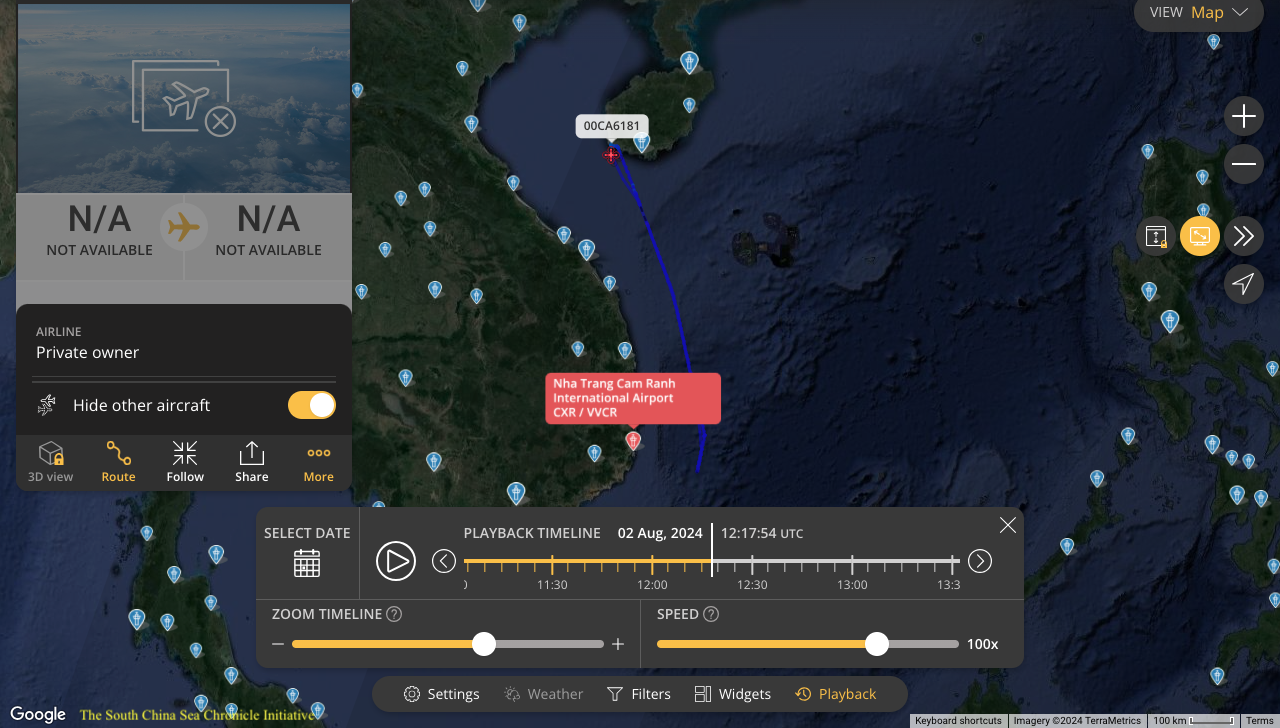
Task: Expand the double-chevron side panel button
Action: pyautogui.click(x=1243, y=236)
